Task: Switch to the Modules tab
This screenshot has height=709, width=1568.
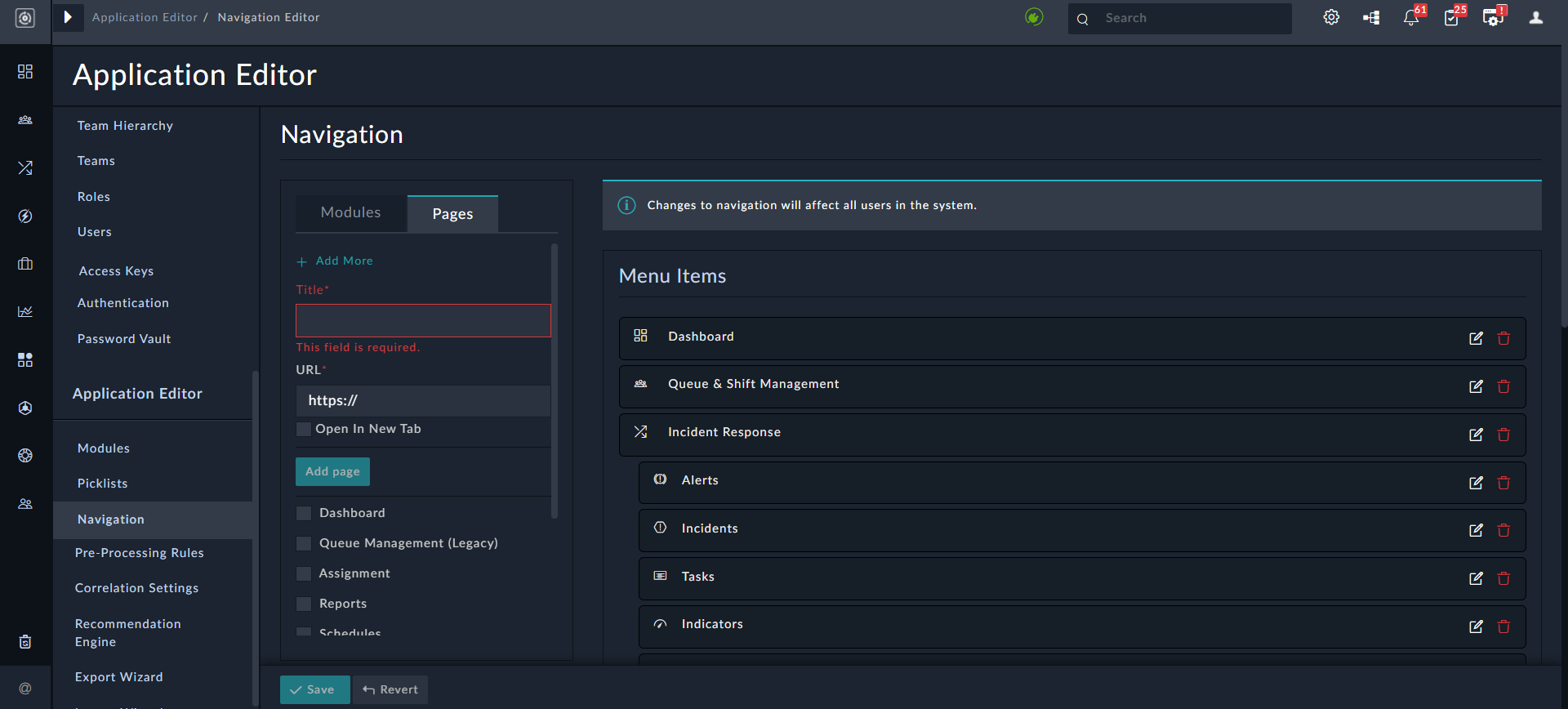Action: click(351, 213)
